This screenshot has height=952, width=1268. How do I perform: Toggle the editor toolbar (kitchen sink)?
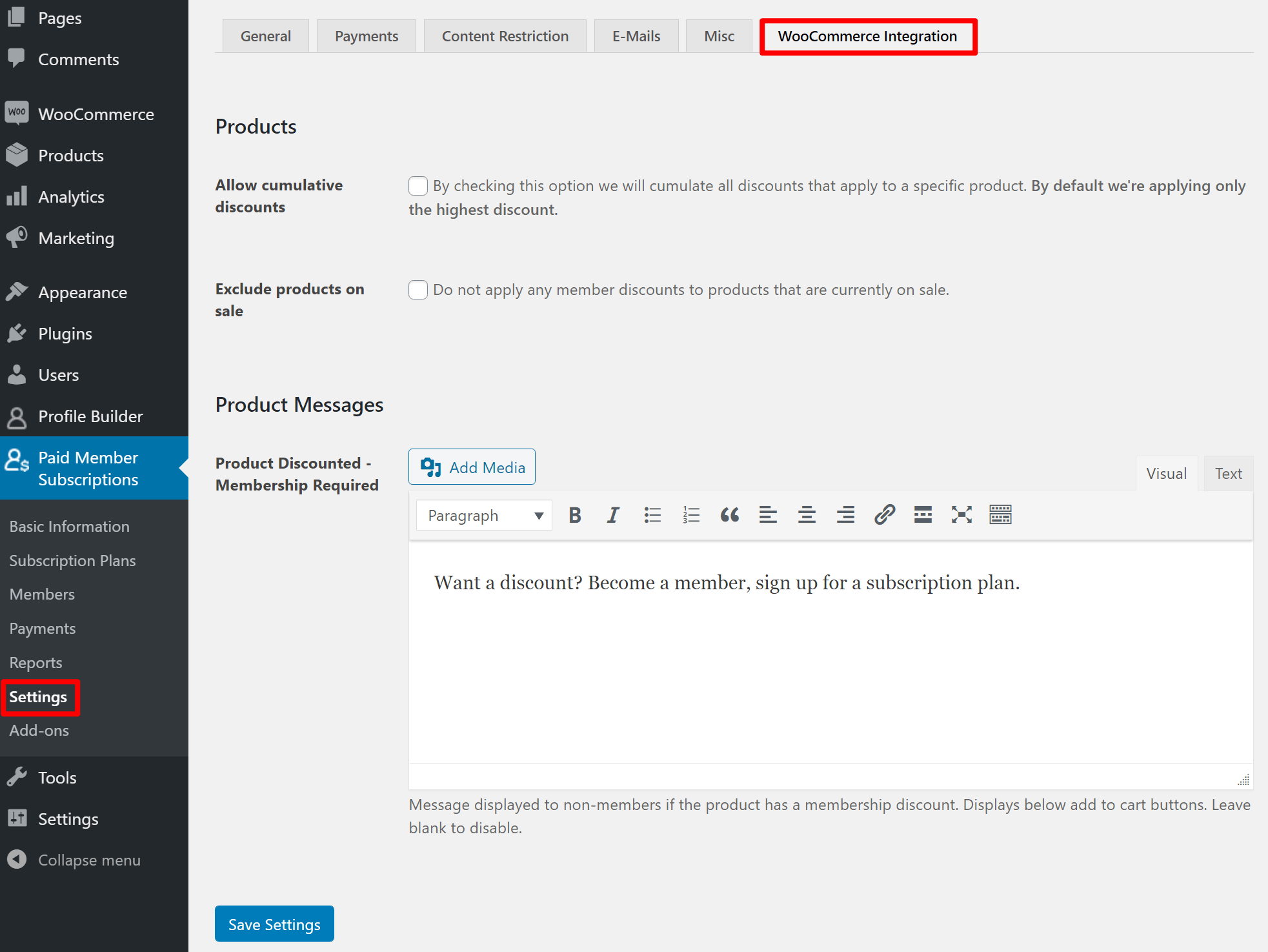point(1000,515)
